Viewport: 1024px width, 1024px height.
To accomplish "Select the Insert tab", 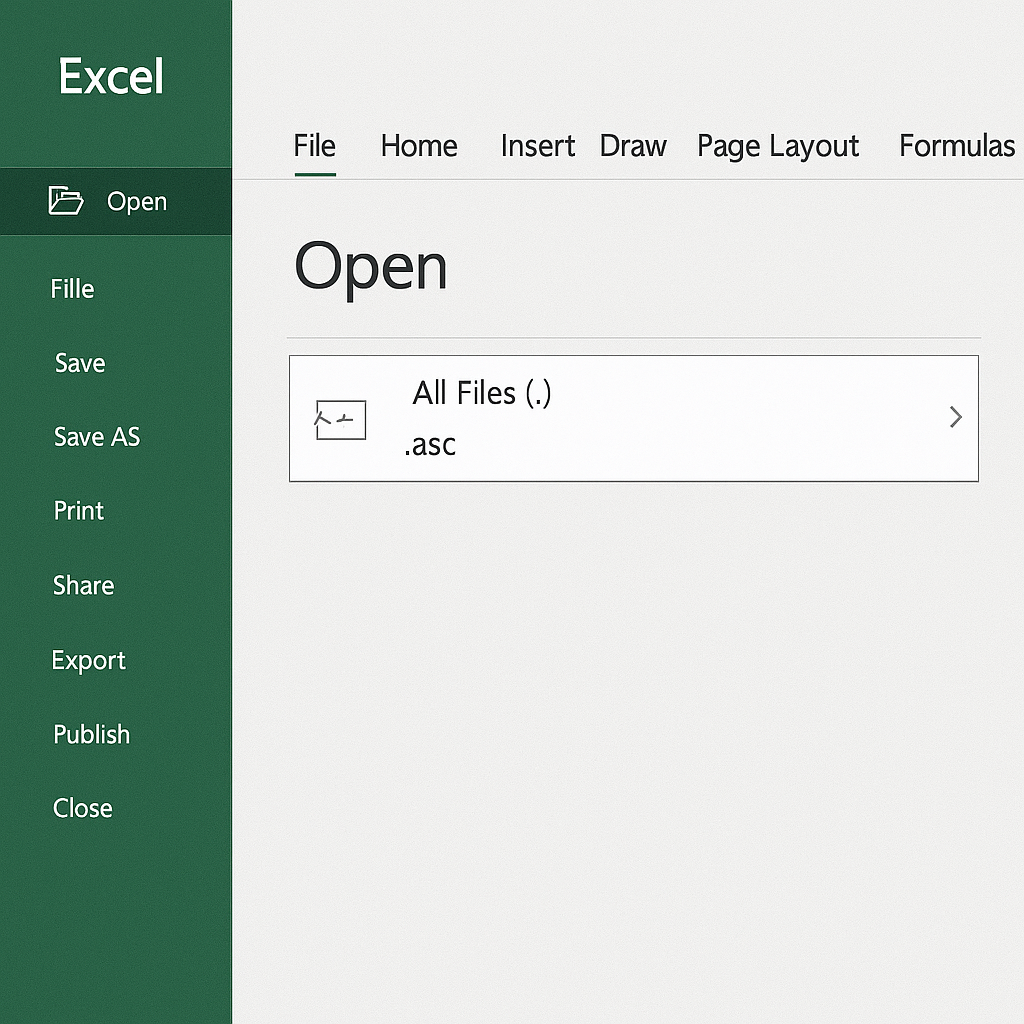I will tap(538, 146).
